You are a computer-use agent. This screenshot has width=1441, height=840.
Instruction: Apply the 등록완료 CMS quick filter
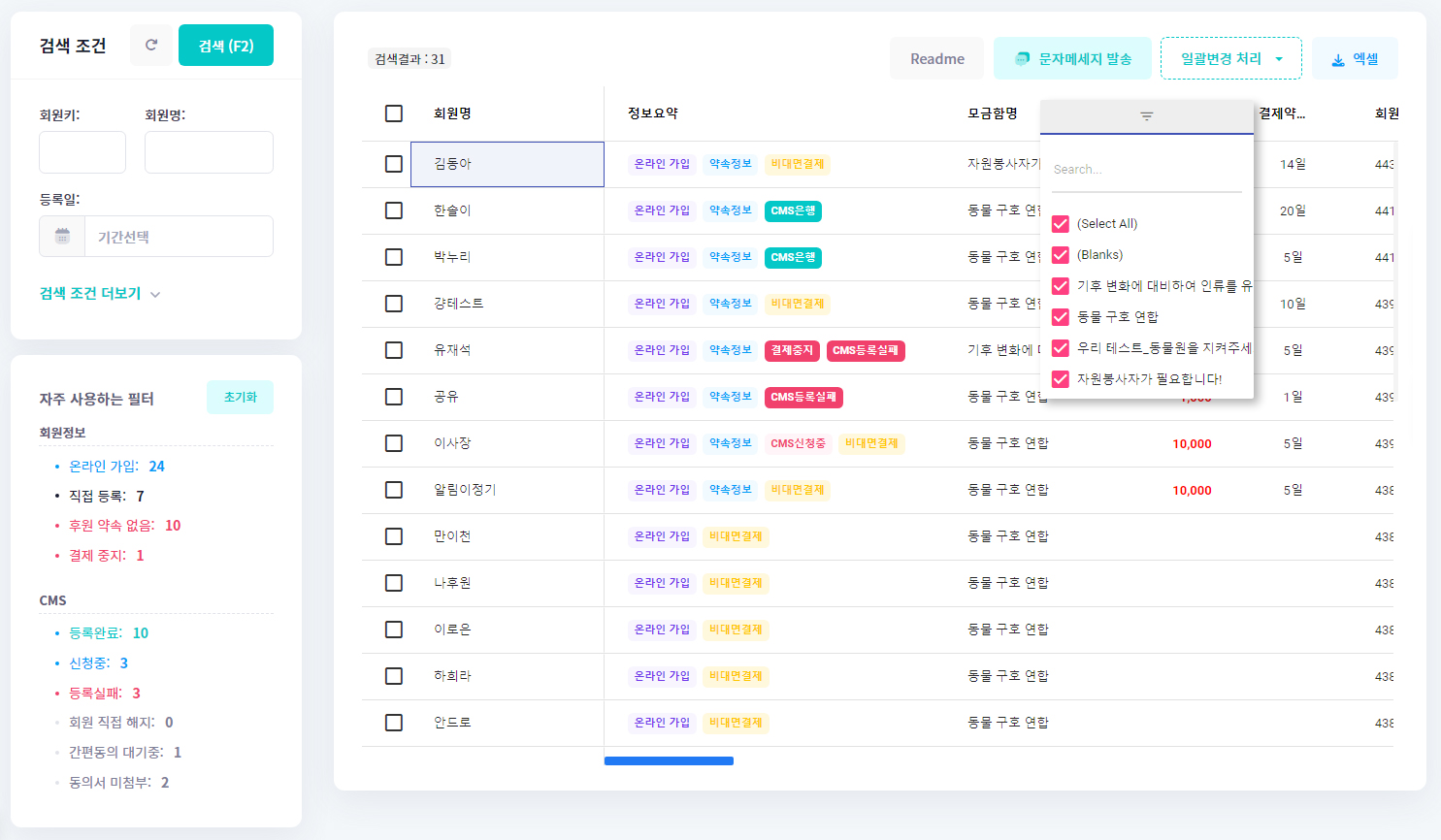pos(95,633)
